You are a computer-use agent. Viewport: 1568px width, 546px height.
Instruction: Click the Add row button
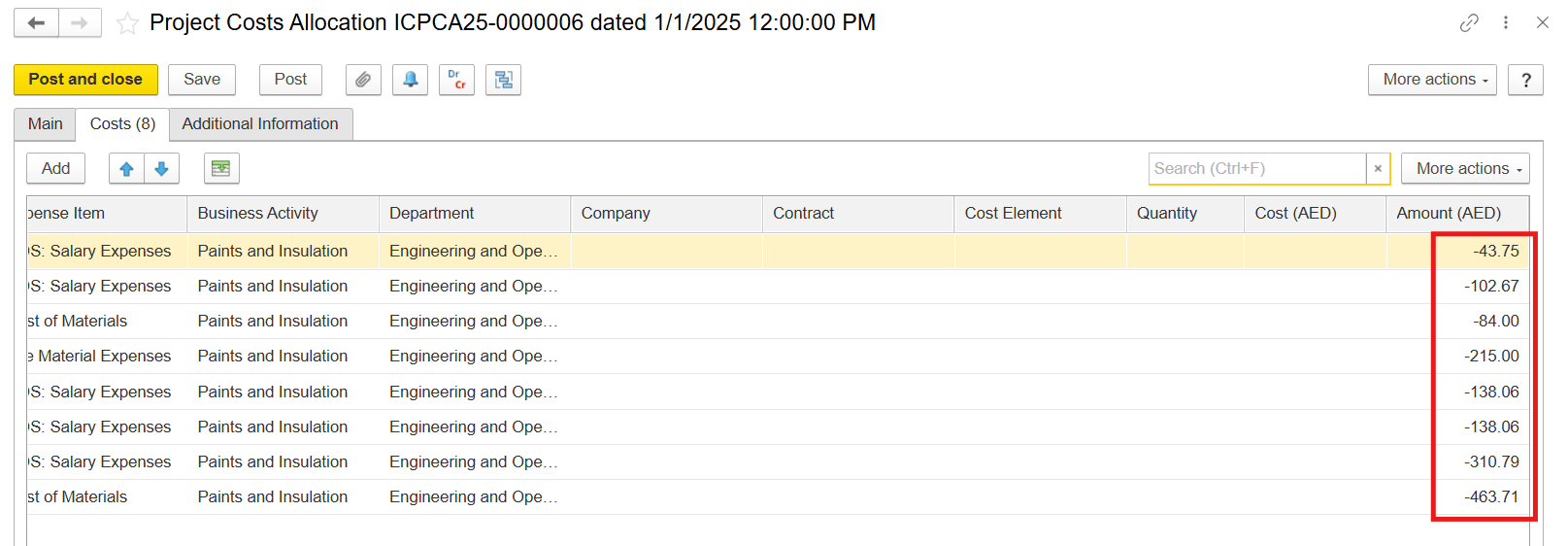tap(55, 169)
